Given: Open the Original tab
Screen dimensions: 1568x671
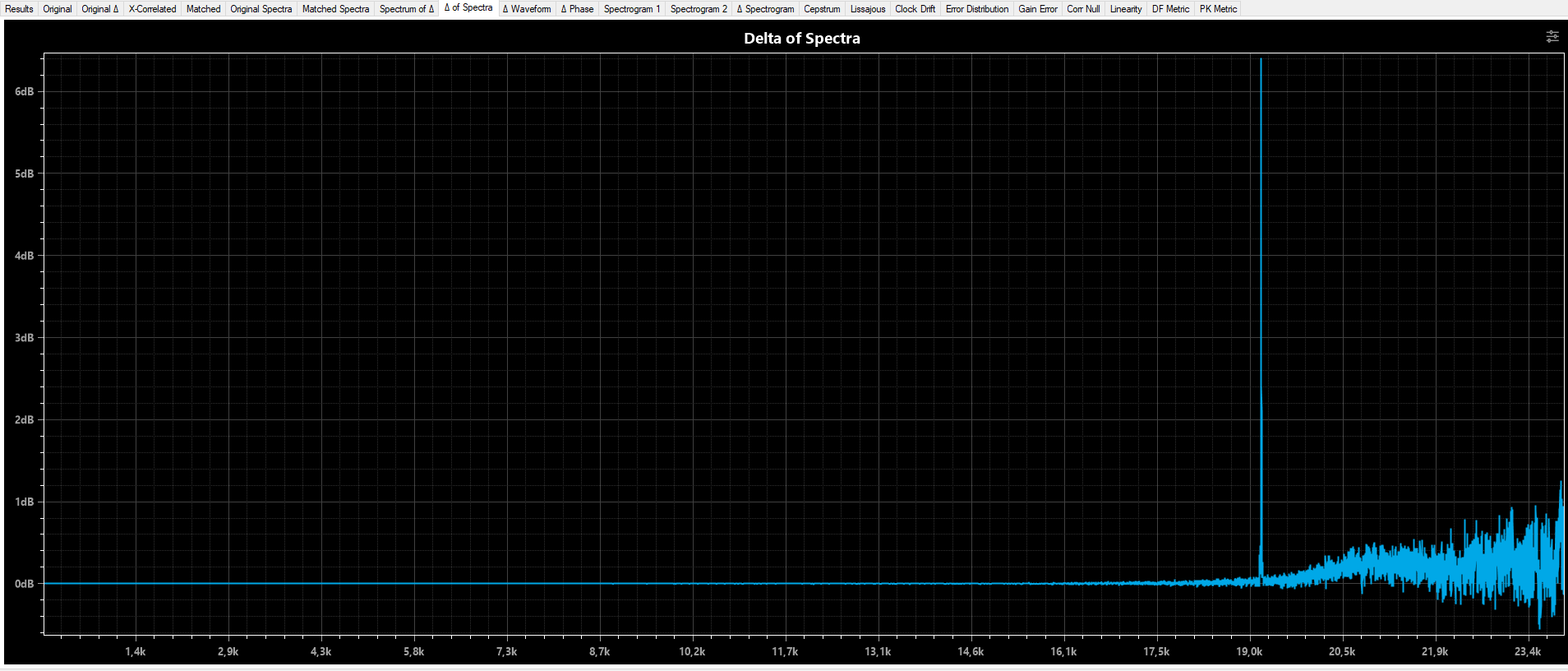Looking at the screenshot, I should [58, 9].
